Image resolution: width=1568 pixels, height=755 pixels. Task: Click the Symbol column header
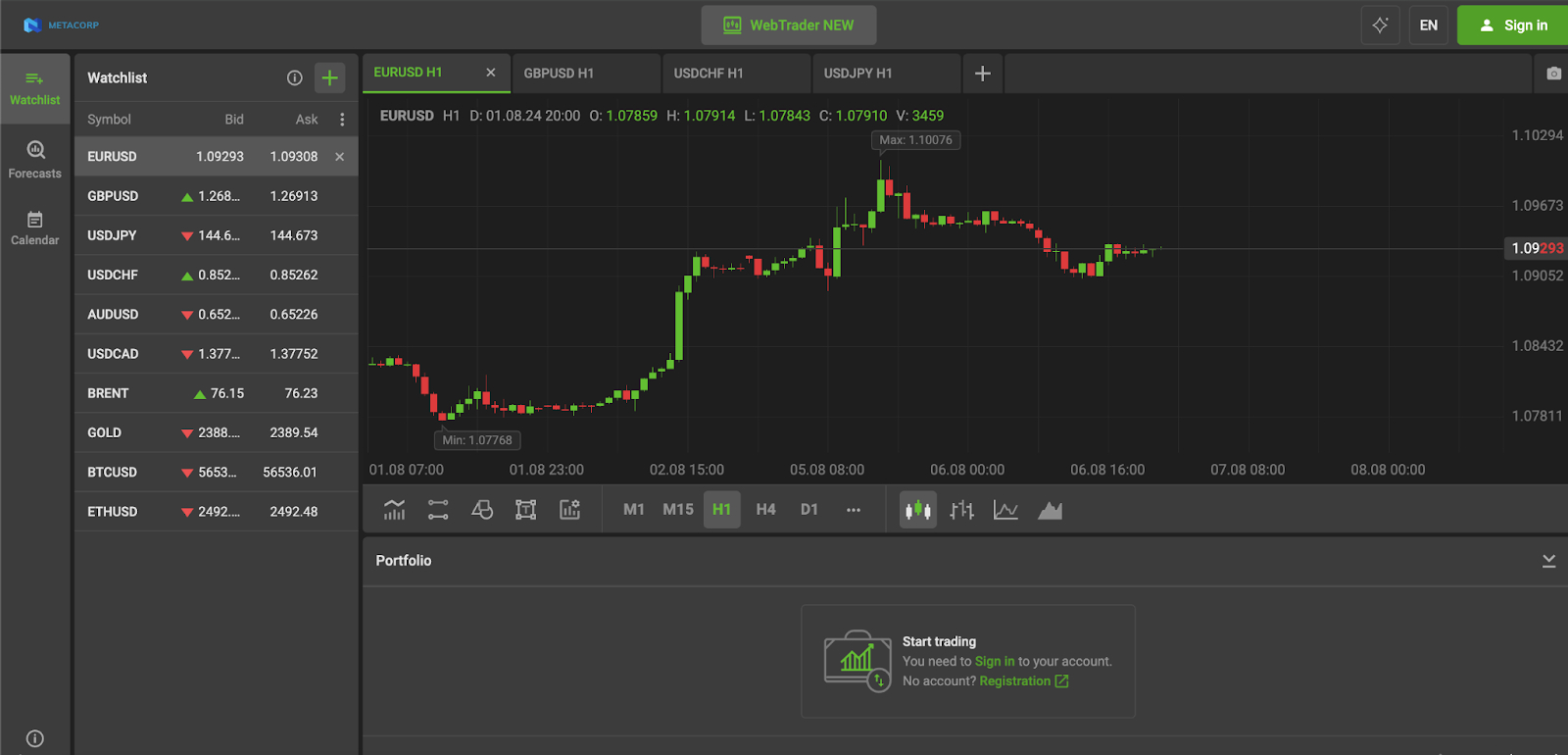click(109, 120)
